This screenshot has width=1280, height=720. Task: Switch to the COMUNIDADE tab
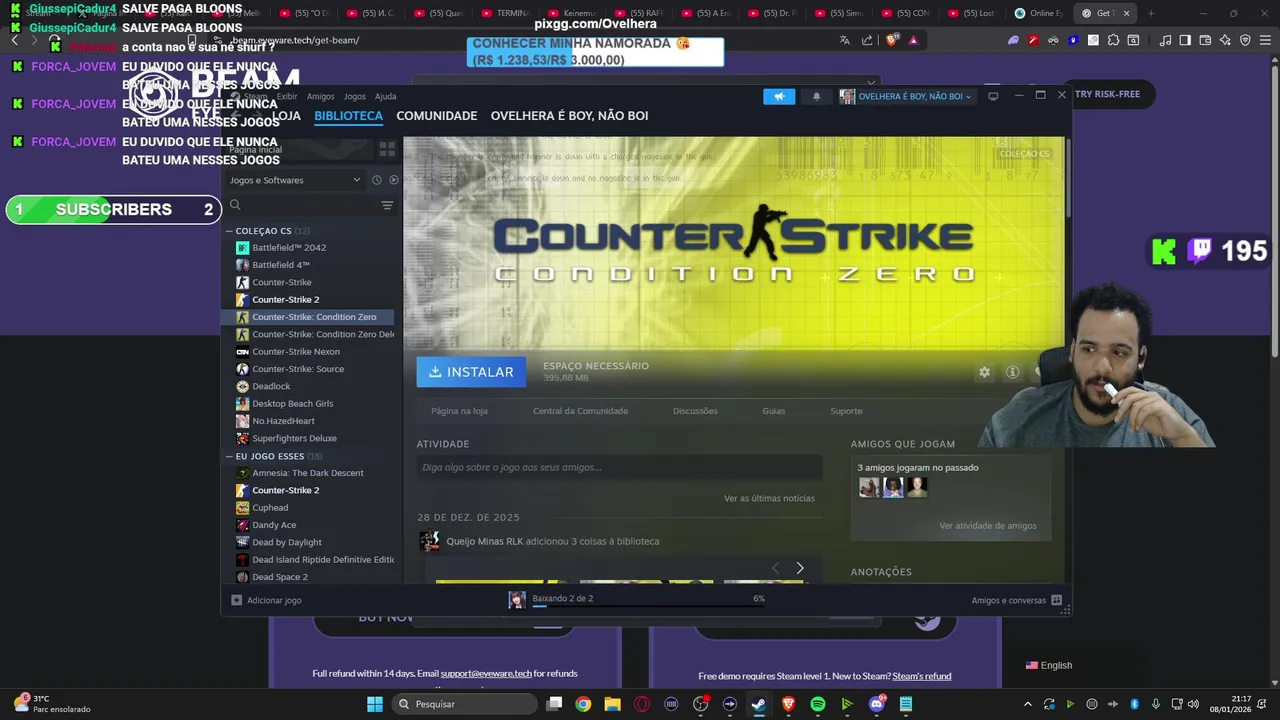click(x=437, y=116)
